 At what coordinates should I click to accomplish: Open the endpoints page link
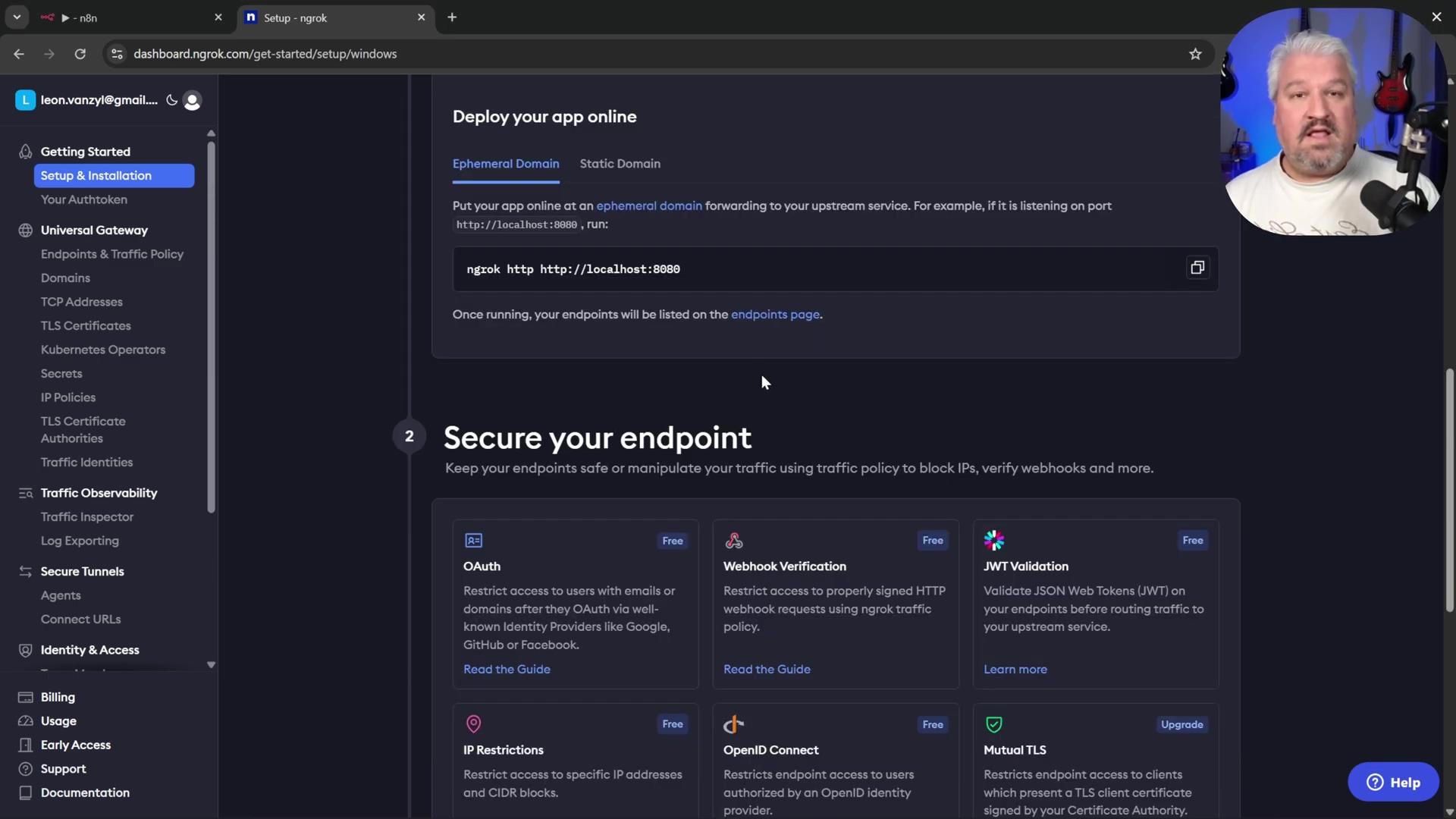pyautogui.click(x=774, y=315)
